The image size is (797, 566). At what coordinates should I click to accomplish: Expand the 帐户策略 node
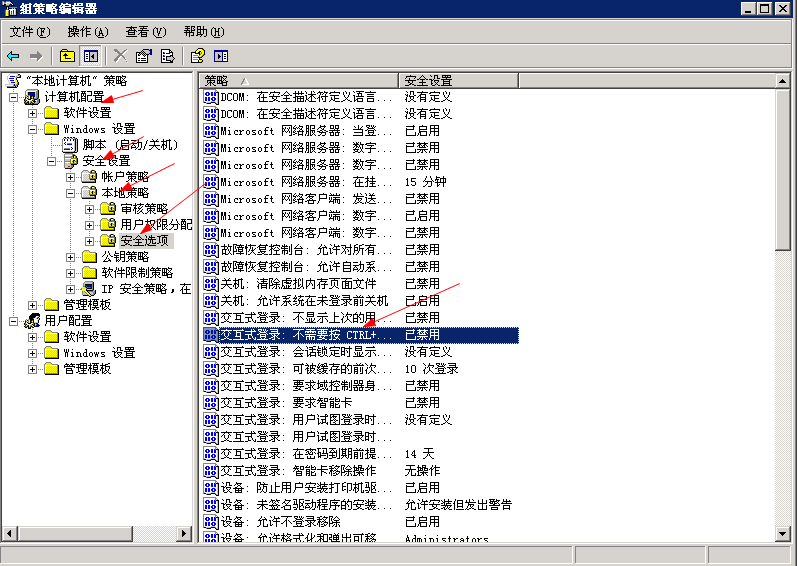pyautogui.click(x=71, y=177)
